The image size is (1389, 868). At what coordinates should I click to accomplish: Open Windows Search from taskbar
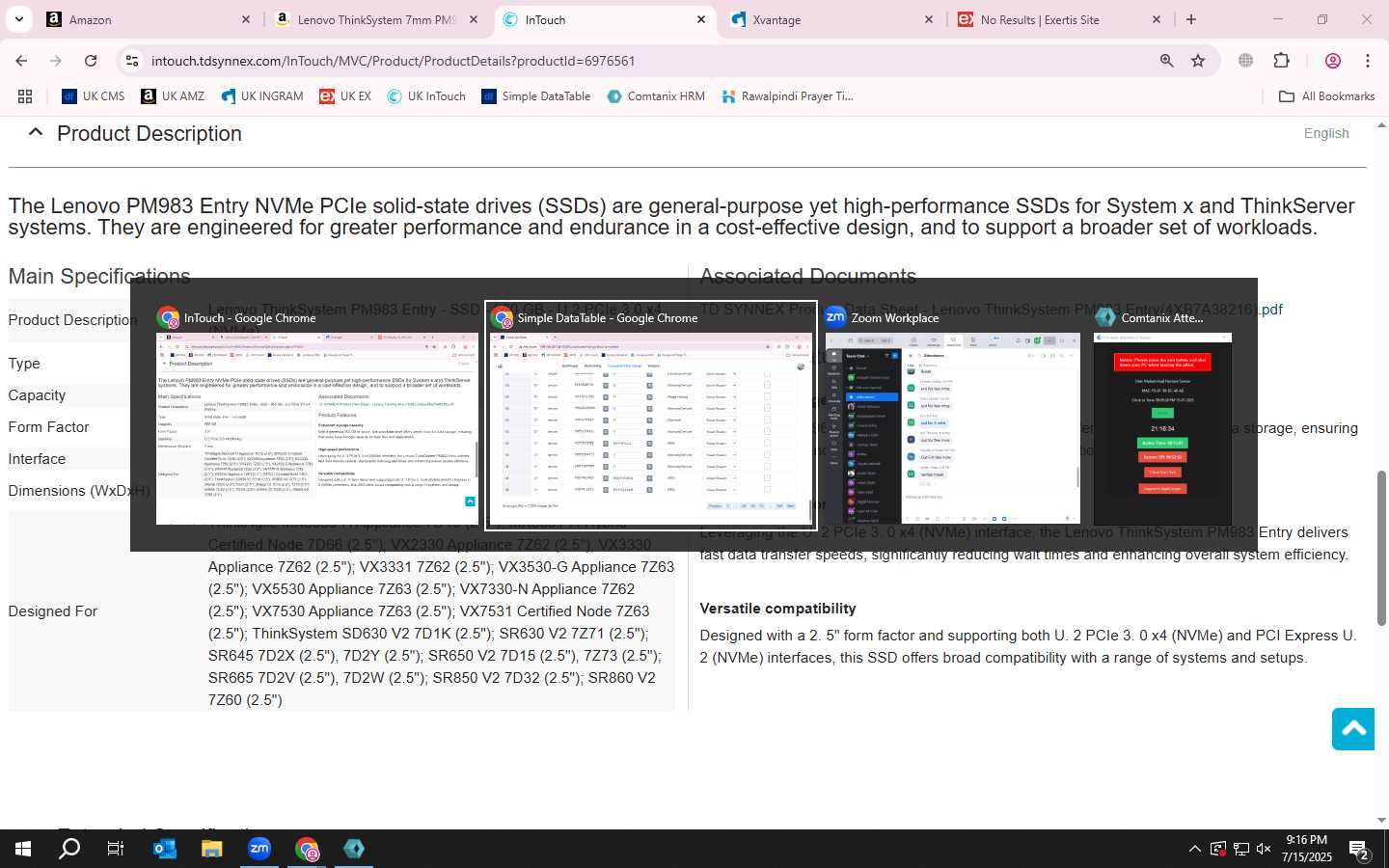click(x=69, y=849)
